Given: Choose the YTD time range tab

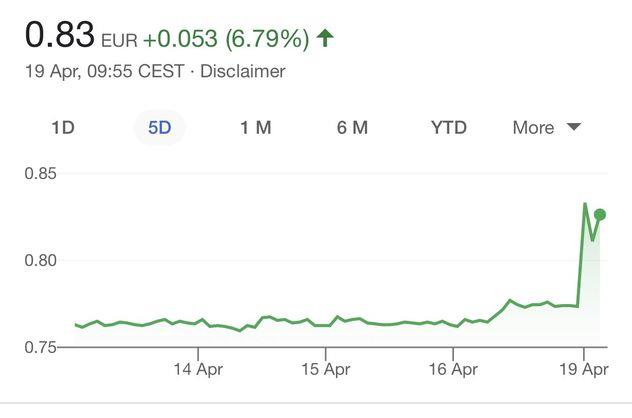Looking at the screenshot, I should (449, 127).
